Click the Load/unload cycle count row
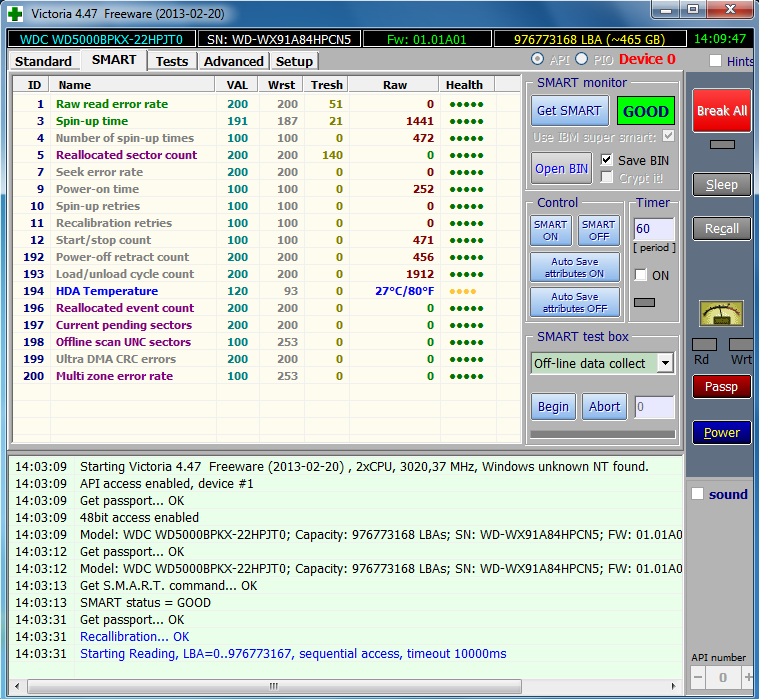 (266, 274)
